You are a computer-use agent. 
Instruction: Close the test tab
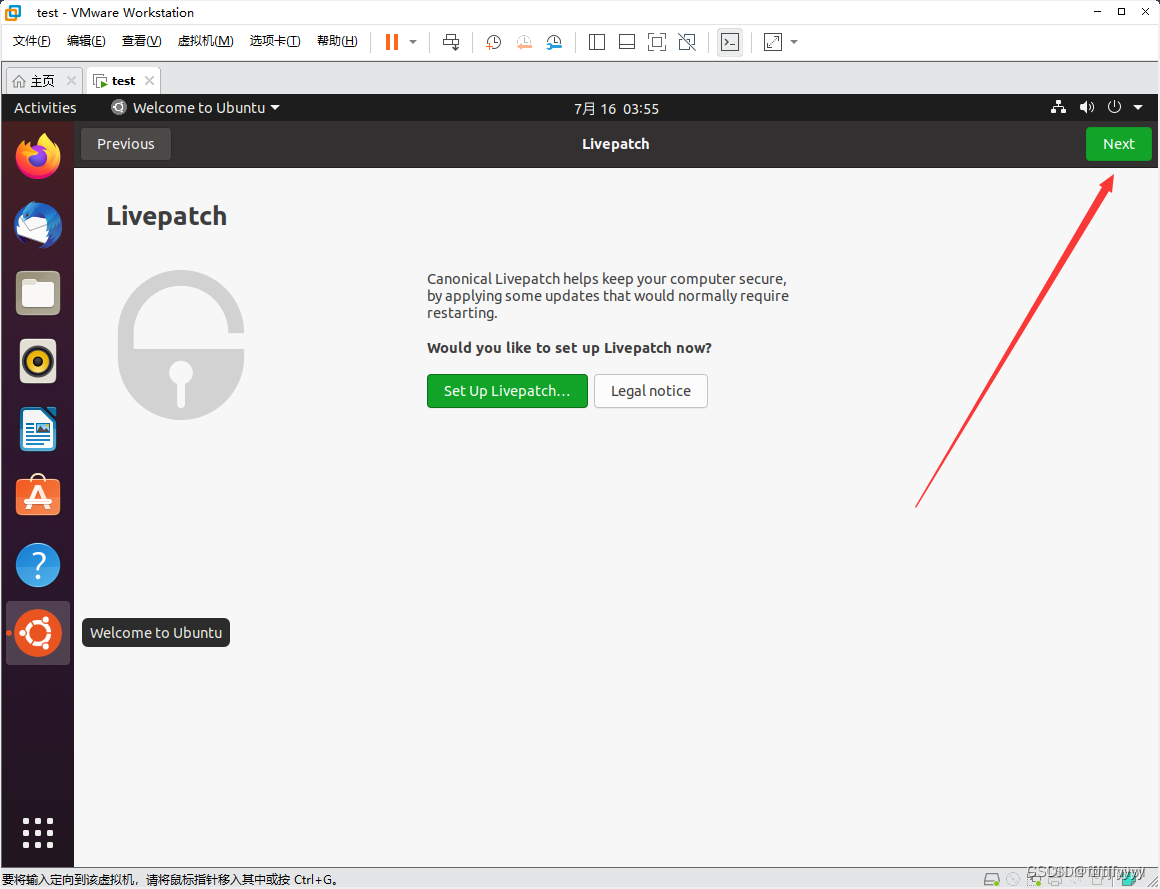[x=149, y=81]
